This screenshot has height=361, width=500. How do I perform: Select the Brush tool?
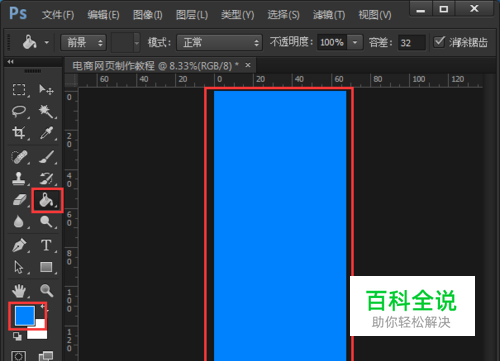46,157
